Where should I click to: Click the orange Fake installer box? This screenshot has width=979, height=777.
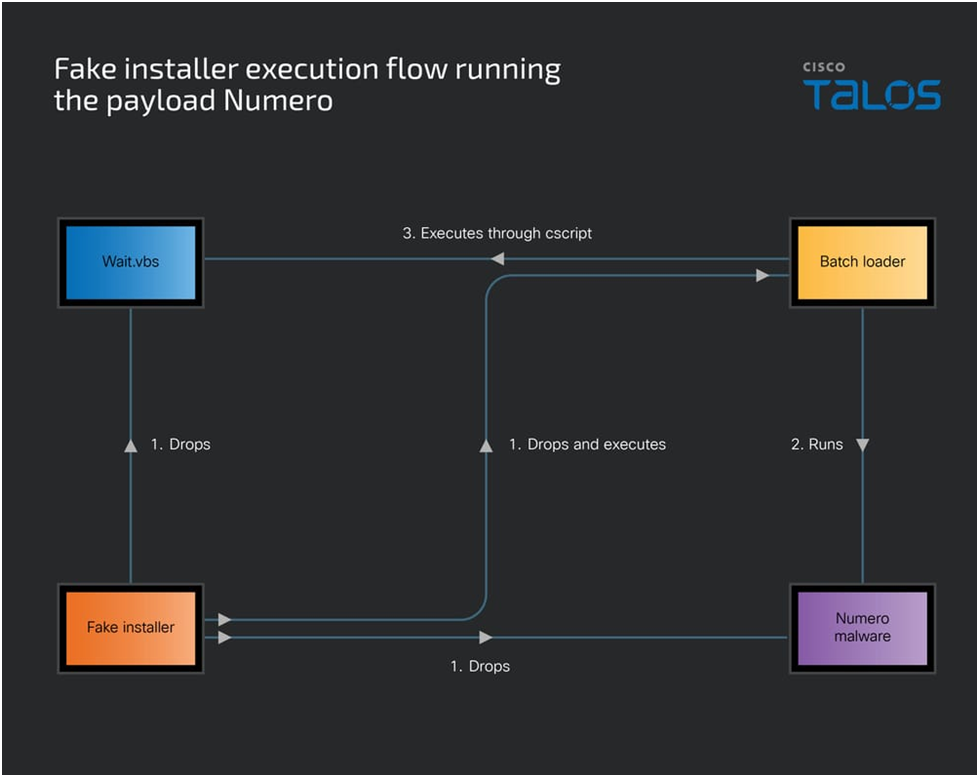[130, 628]
